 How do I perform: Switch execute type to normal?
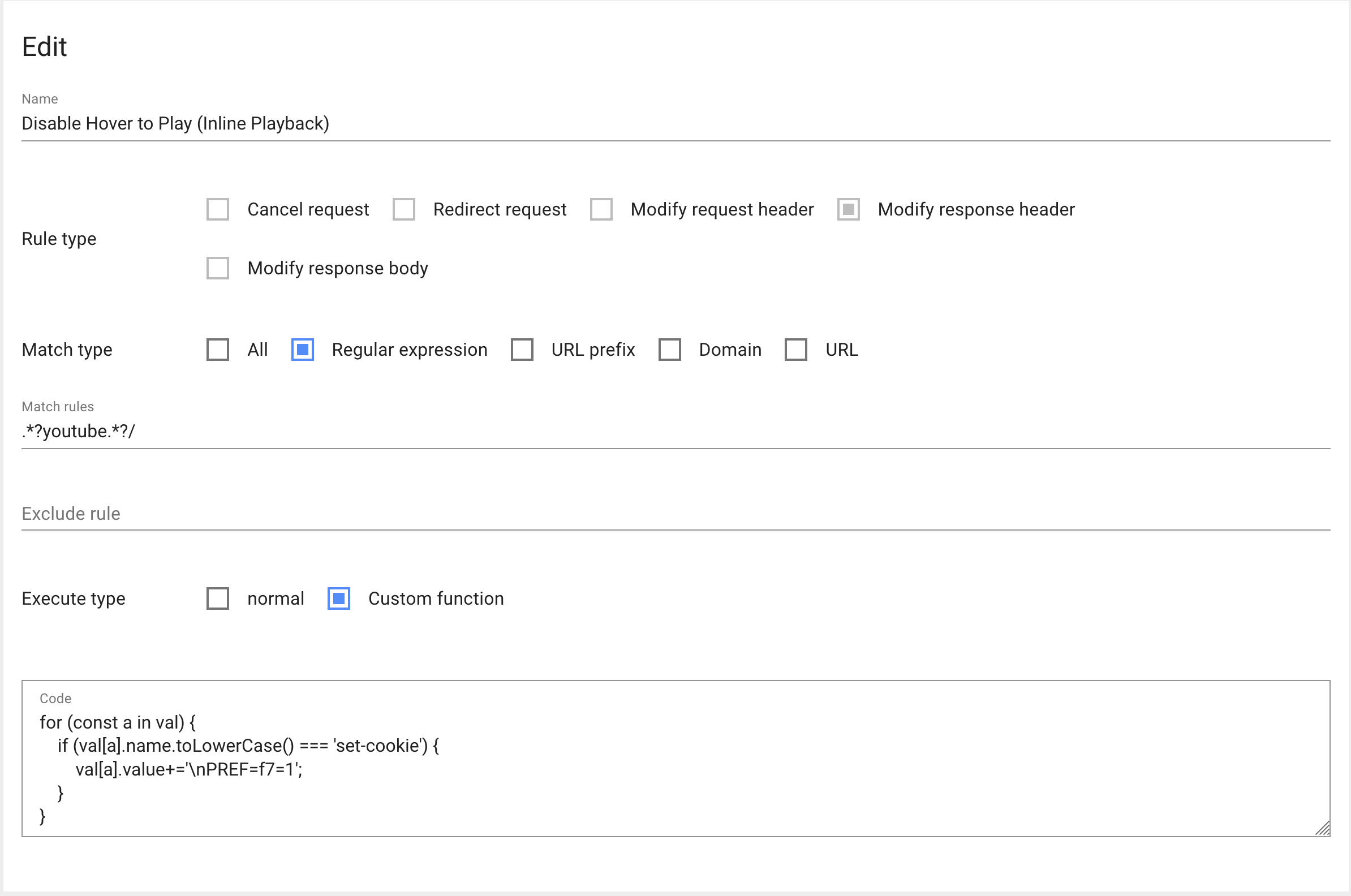coord(218,598)
